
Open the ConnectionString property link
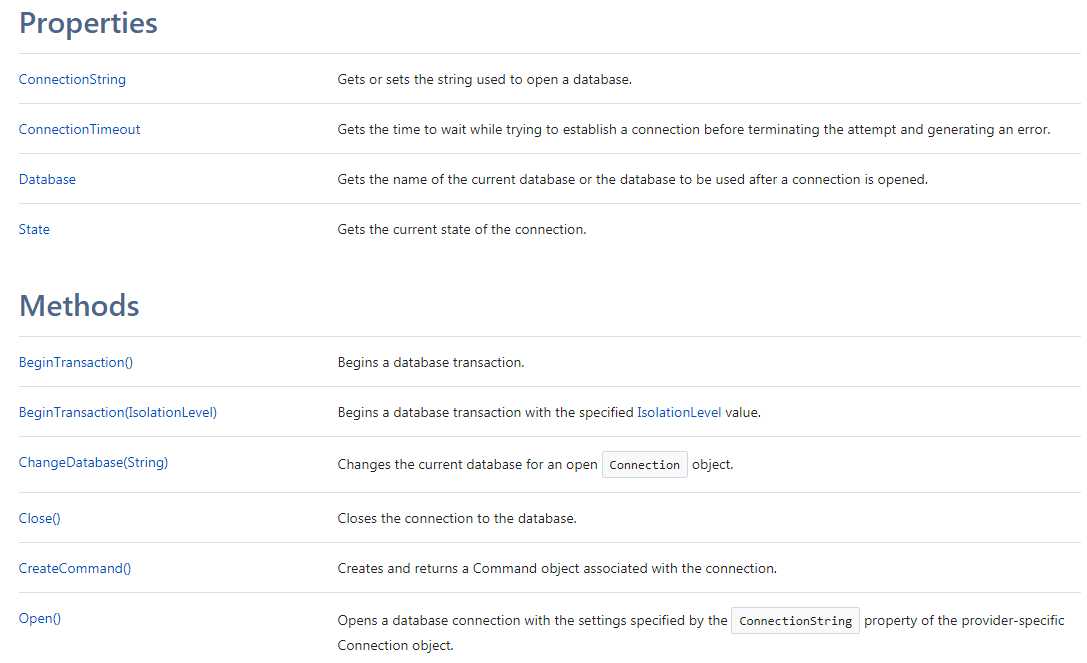(72, 80)
